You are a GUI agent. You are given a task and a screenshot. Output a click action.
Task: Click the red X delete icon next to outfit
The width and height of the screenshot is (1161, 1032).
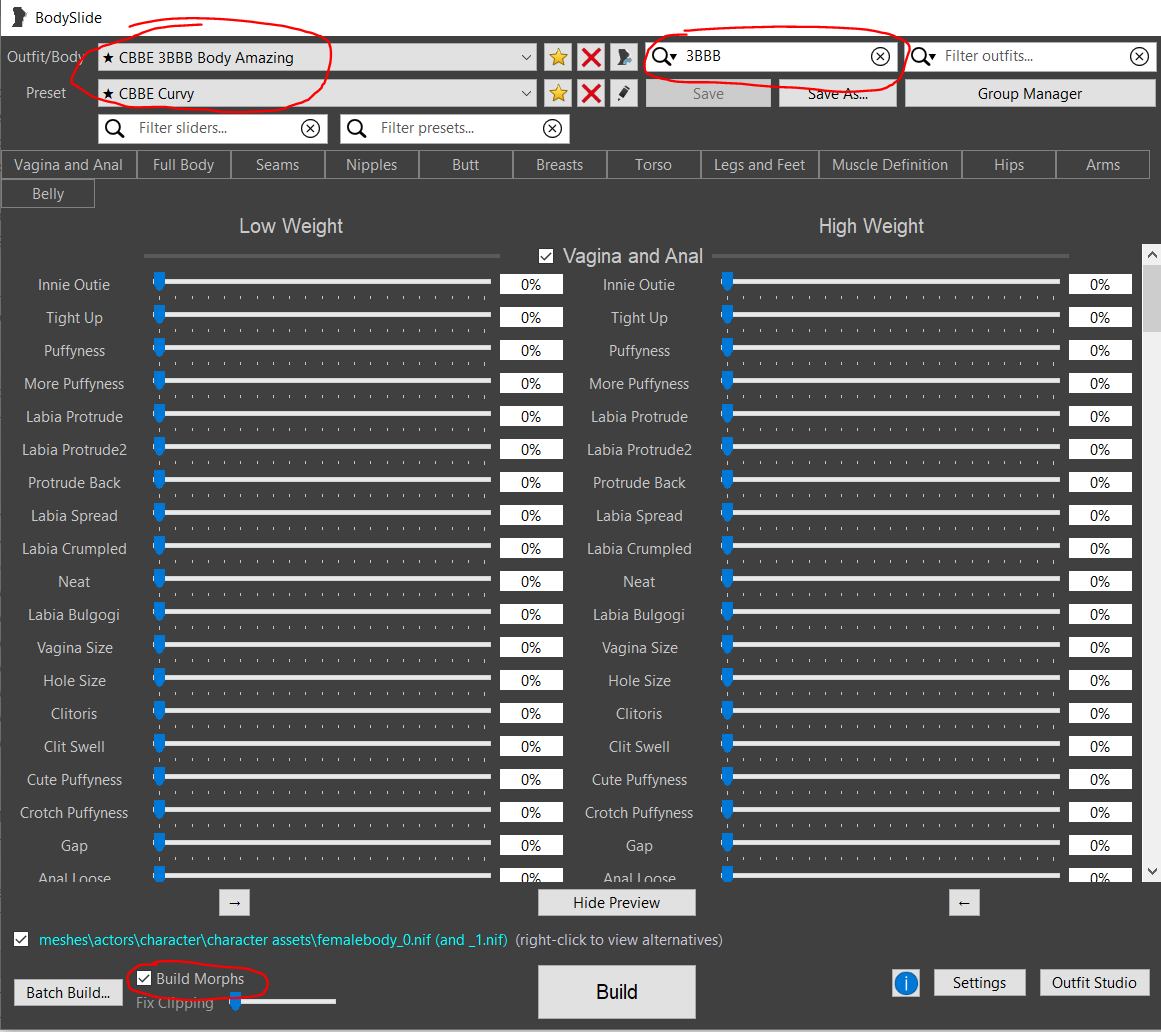point(591,57)
